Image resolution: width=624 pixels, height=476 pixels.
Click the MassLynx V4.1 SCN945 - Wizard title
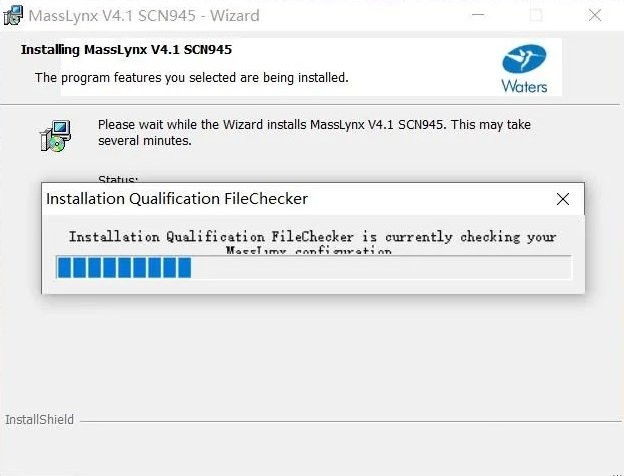[x=144, y=16]
